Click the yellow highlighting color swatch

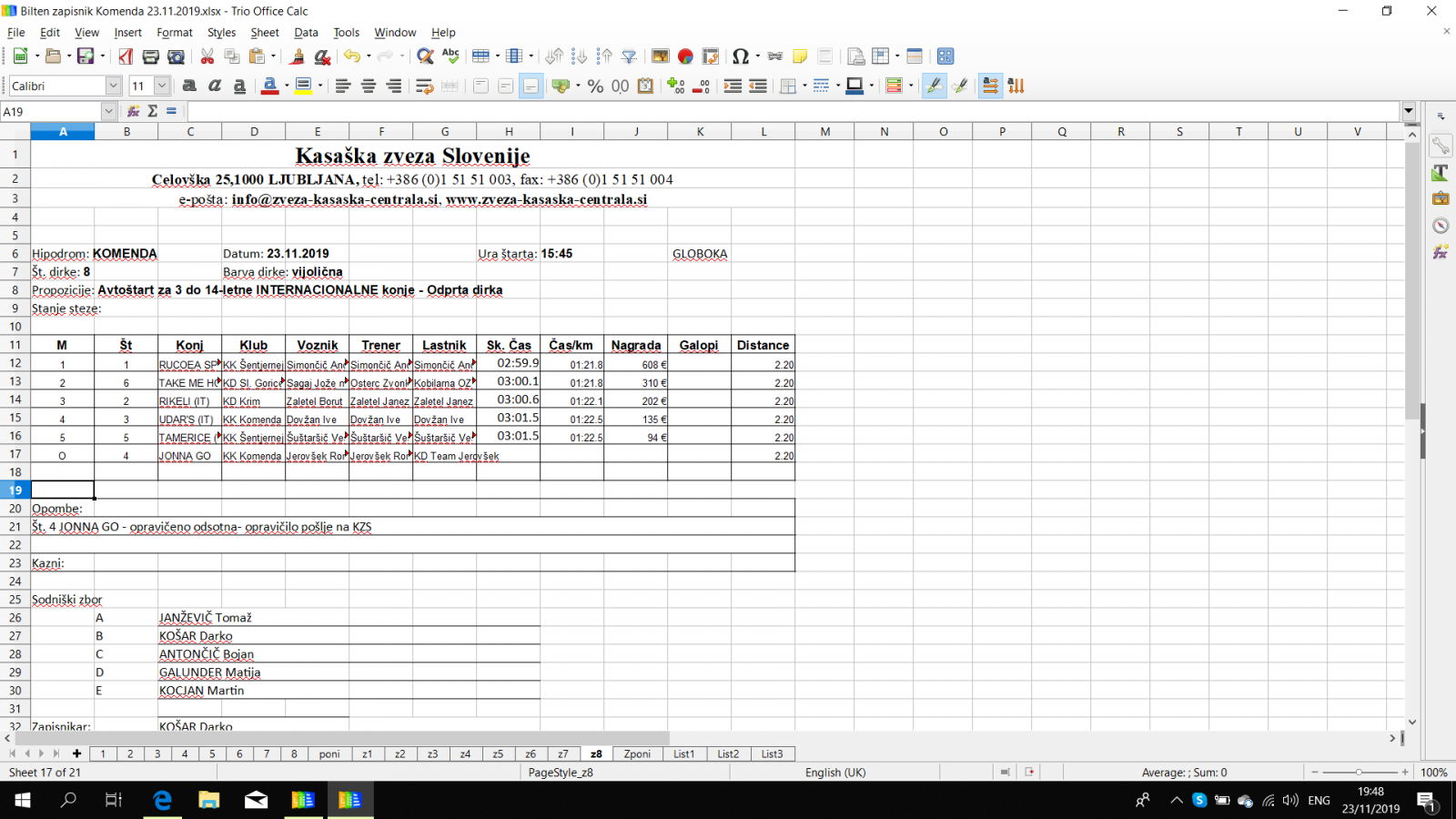303,86
